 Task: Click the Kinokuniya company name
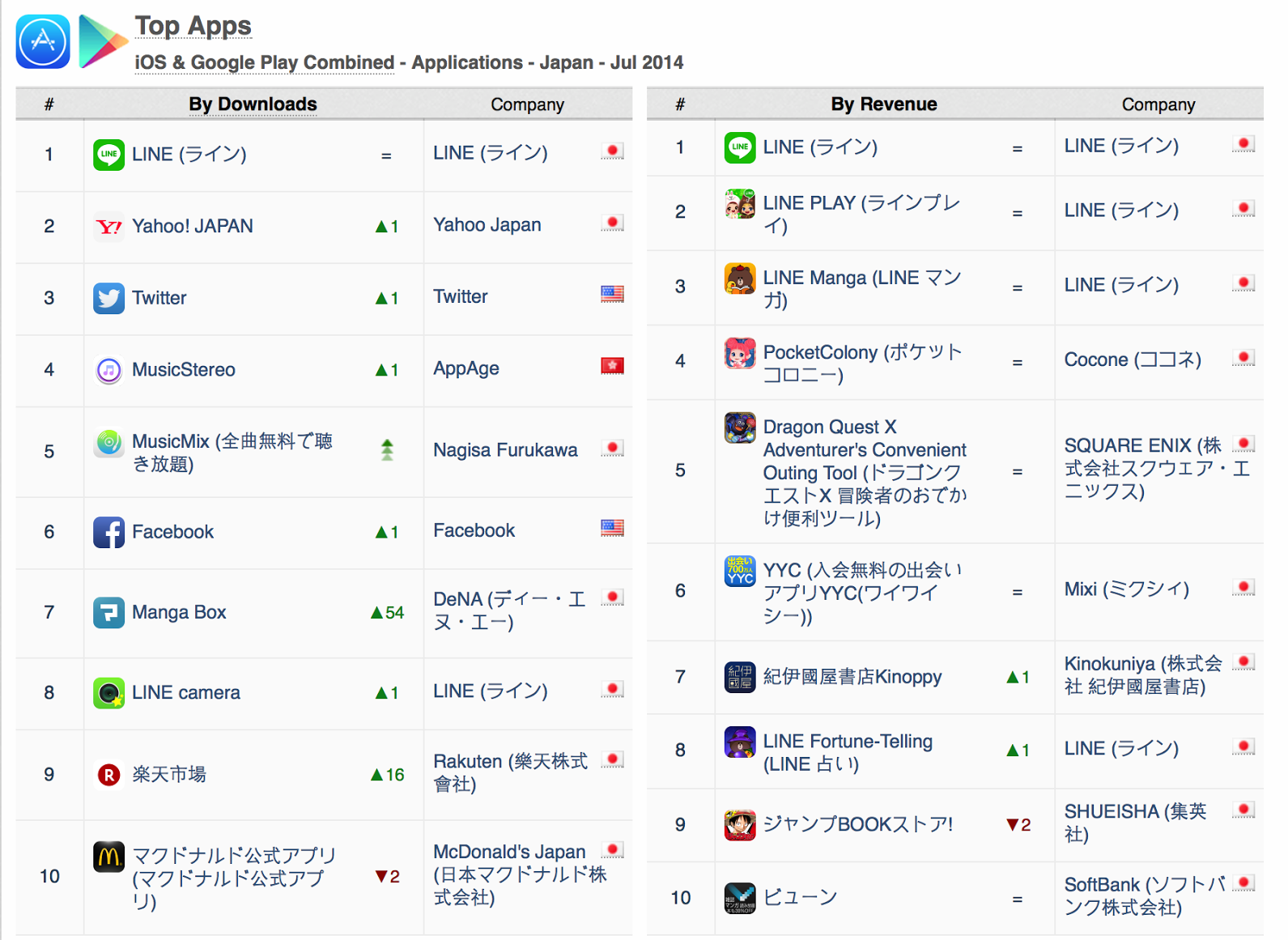click(x=1143, y=675)
